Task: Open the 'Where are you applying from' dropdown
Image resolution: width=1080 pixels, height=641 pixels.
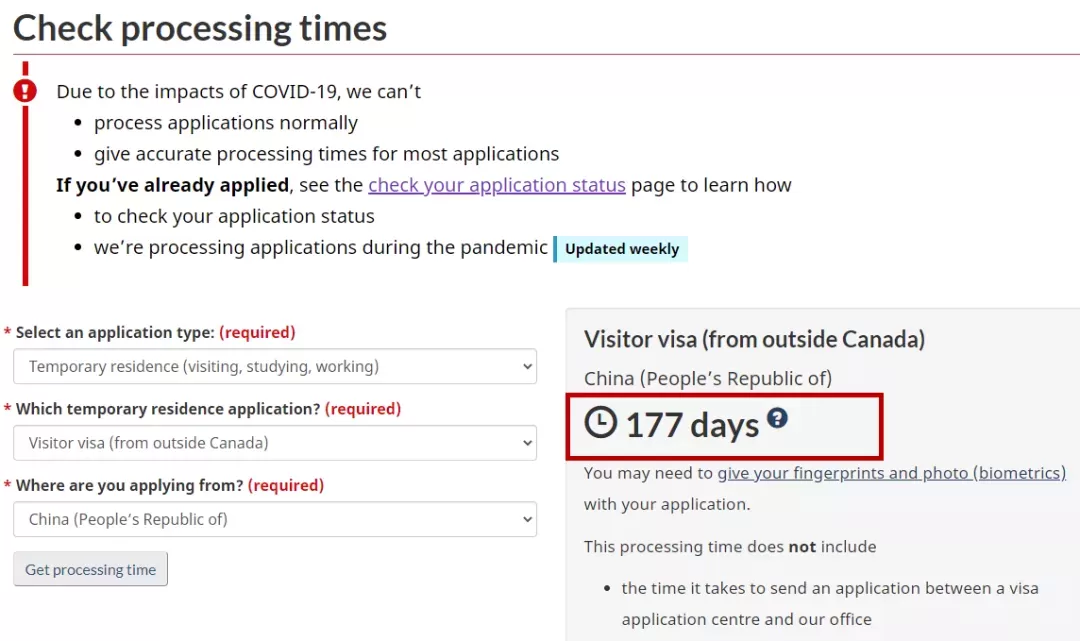Action: point(275,519)
